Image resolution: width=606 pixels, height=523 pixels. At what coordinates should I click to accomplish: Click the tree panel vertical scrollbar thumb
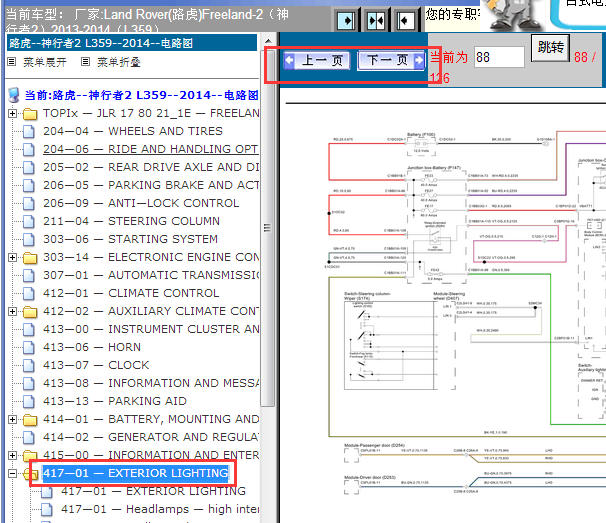pyautogui.click(x=267, y=228)
